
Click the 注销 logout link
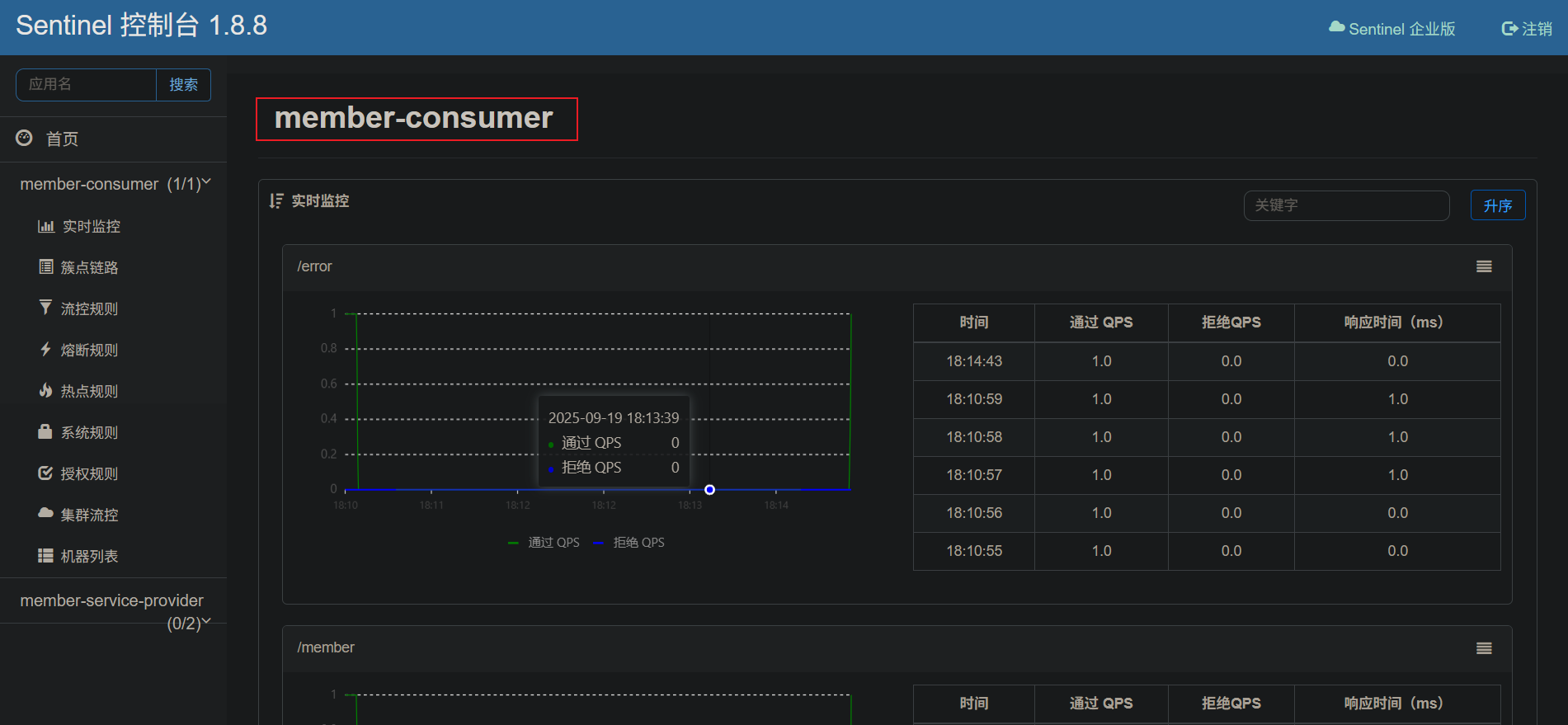pyautogui.click(x=1527, y=29)
